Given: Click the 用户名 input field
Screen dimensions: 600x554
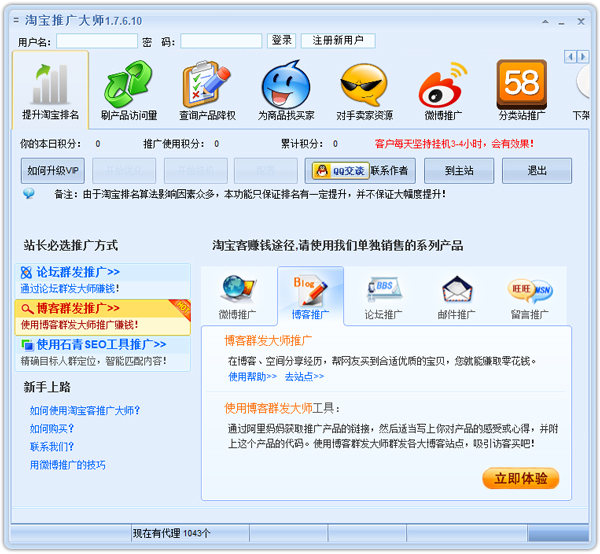Looking at the screenshot, I should (x=97, y=41).
